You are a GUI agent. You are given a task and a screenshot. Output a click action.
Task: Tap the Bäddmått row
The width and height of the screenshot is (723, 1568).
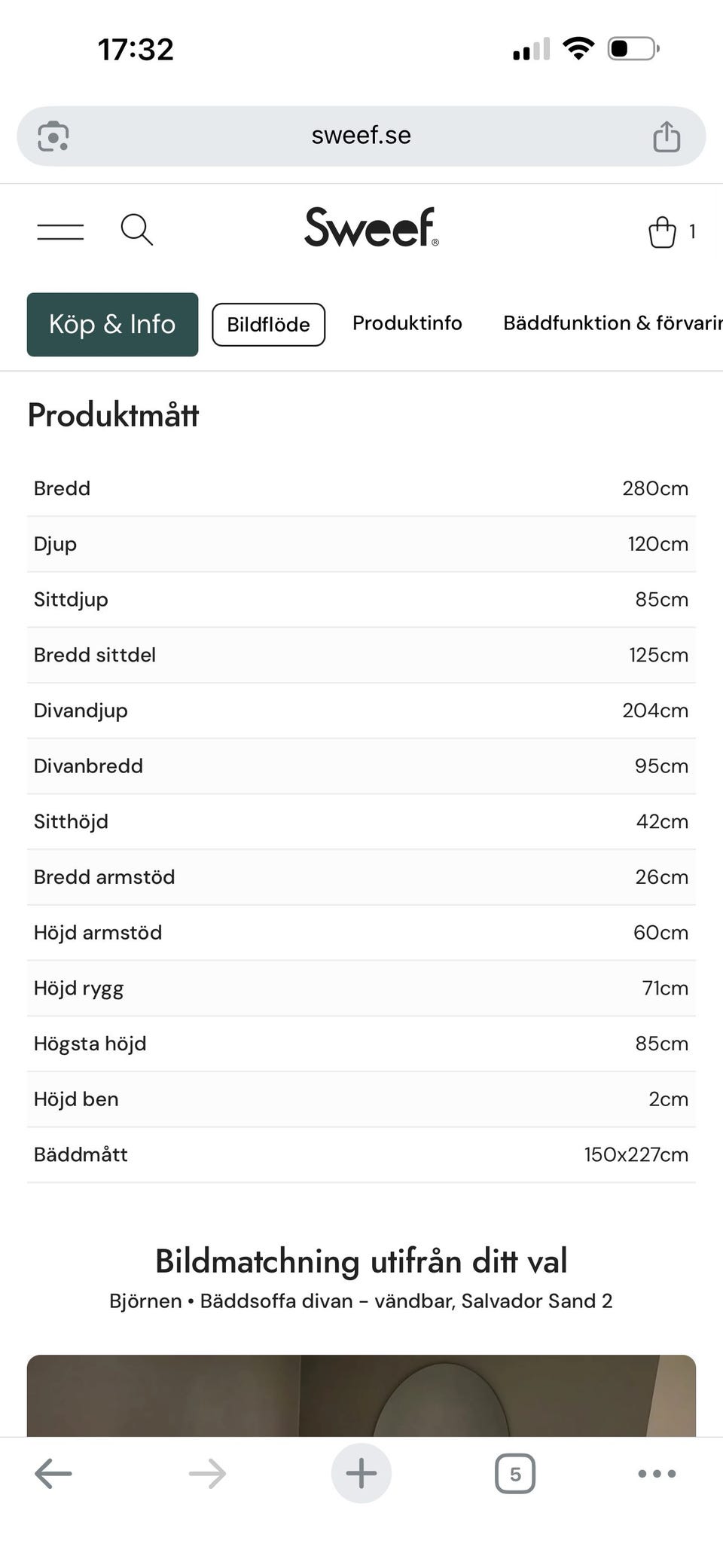(x=361, y=1155)
